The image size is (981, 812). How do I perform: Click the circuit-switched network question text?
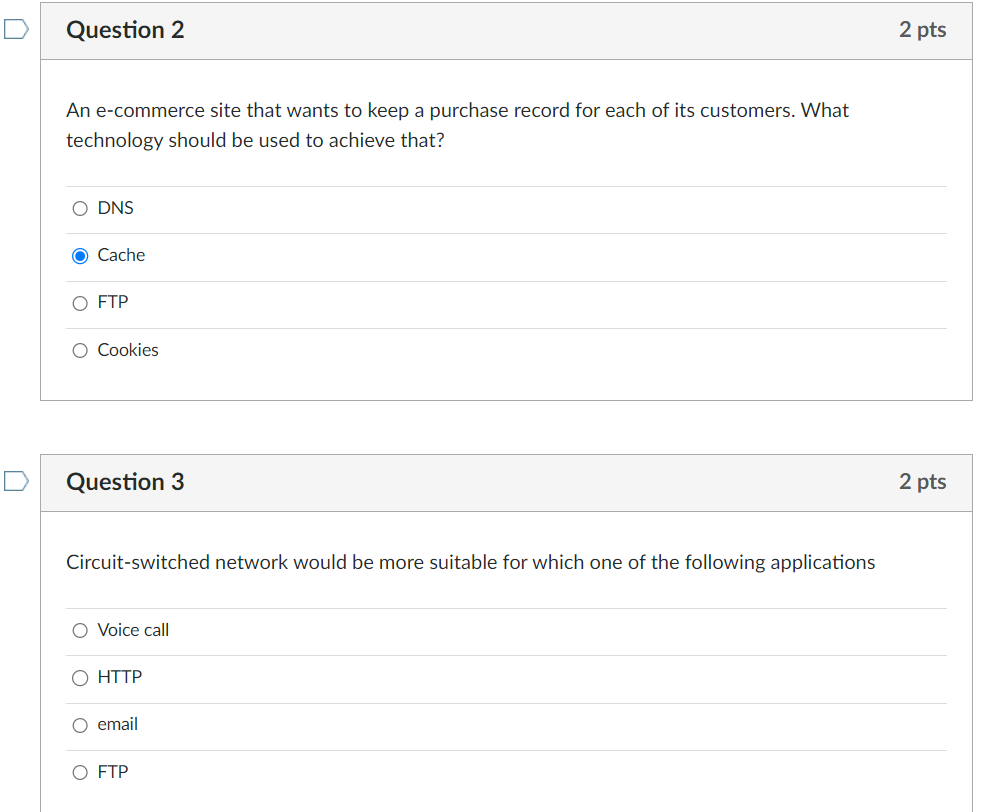[470, 562]
